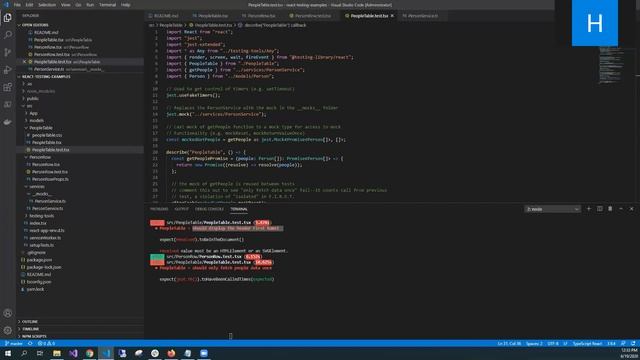640x360 pixels.
Task: Maximize the terminal panel size
Action: (621, 209)
